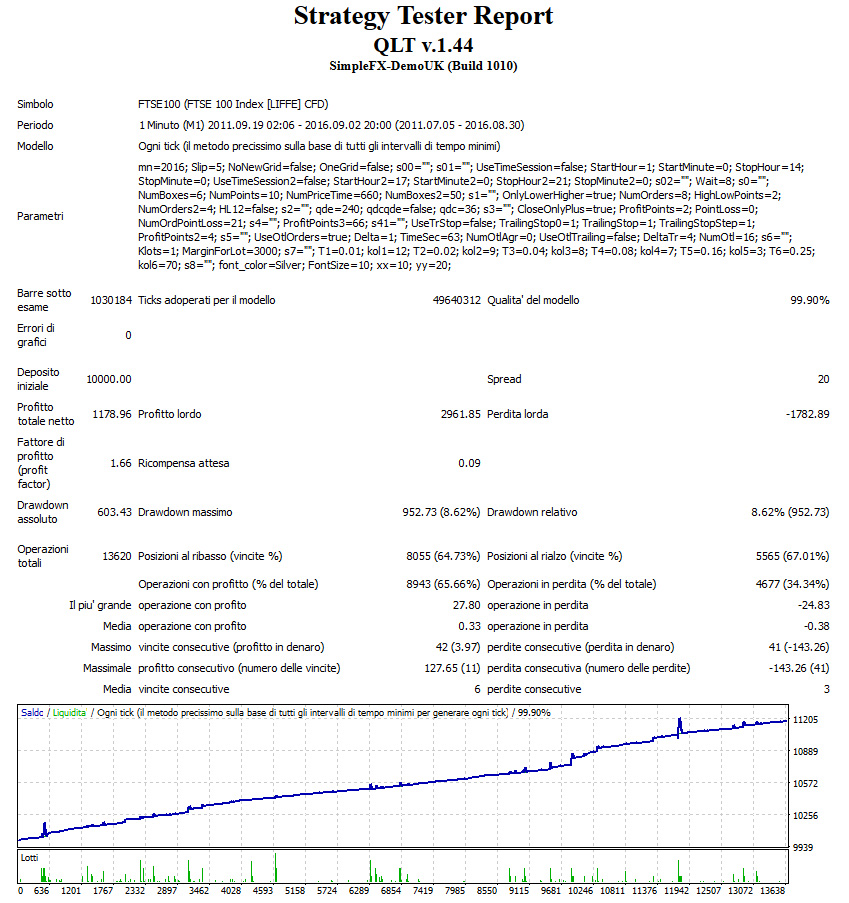This screenshot has width=849, height=903.
Task: Click Qualita' del modello label
Action: 533,300
